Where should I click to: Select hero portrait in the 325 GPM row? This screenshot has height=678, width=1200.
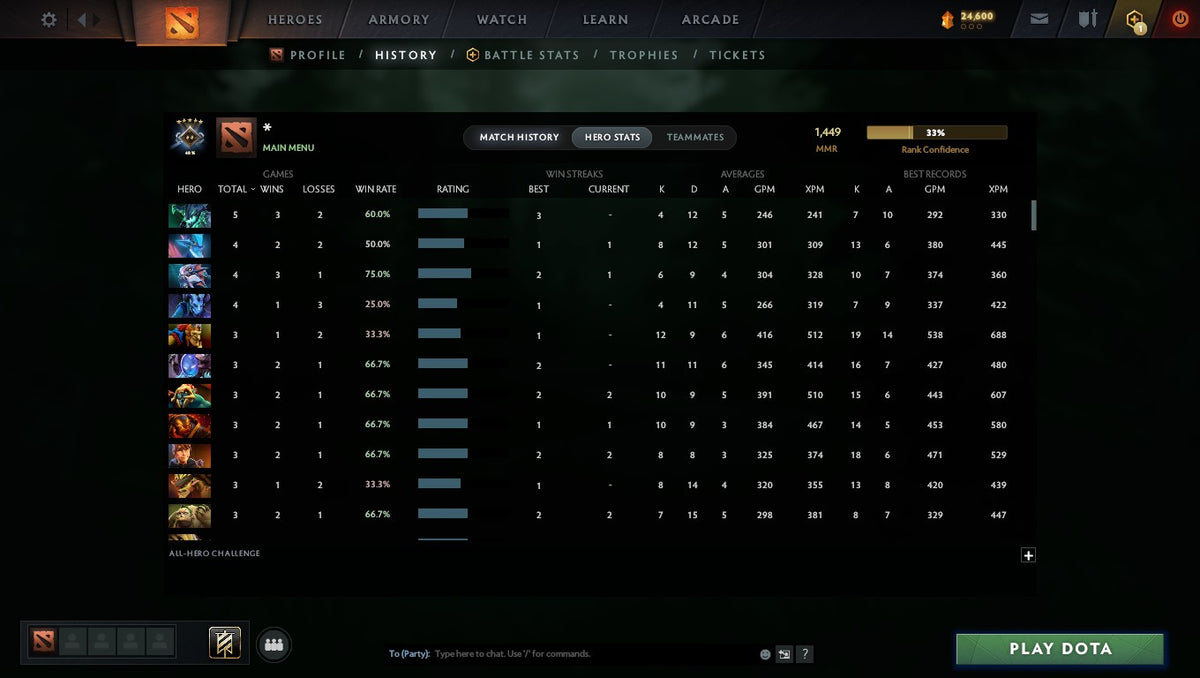(x=189, y=455)
